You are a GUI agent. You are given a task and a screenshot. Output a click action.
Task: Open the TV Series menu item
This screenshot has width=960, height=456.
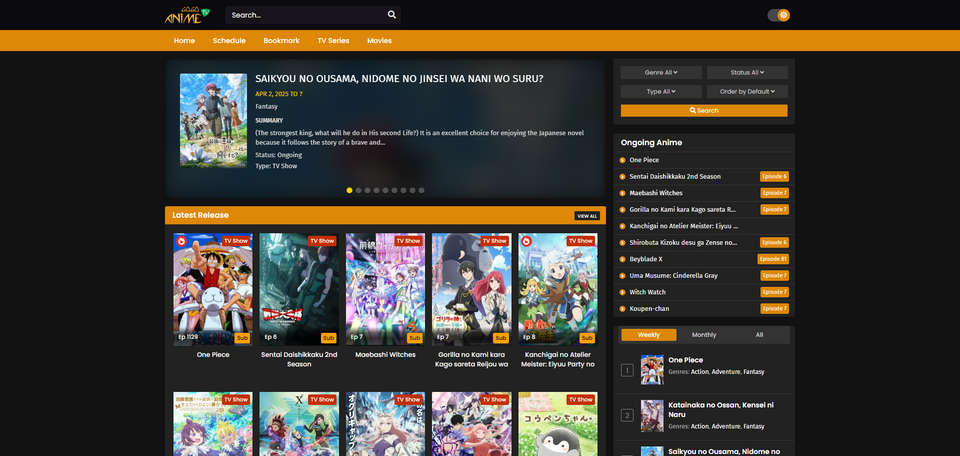click(333, 41)
